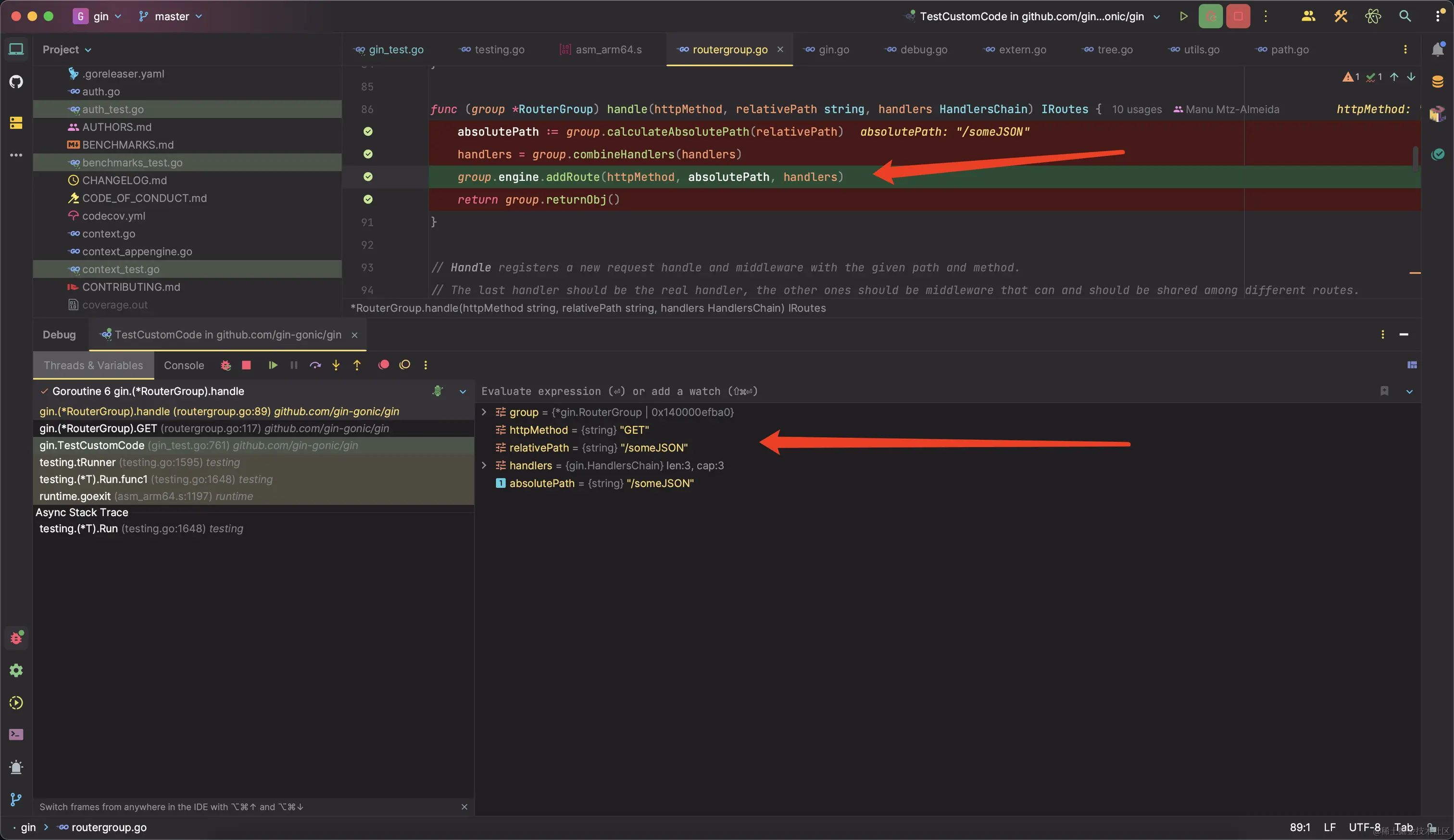Click the LF line separator widget
This screenshot has width=1454, height=840.
click(x=1330, y=827)
